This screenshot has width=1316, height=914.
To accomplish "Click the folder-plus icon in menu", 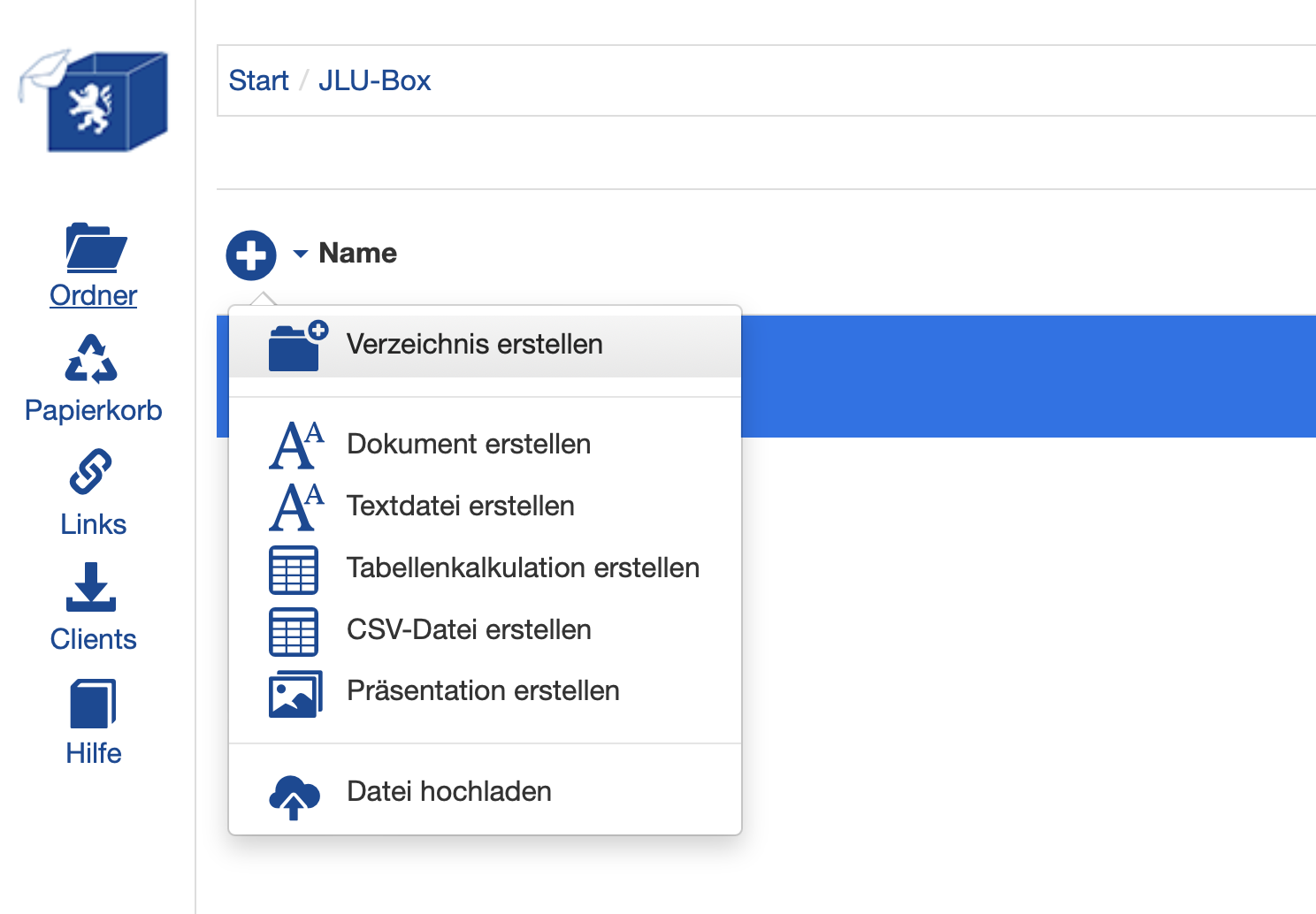I will [297, 346].
